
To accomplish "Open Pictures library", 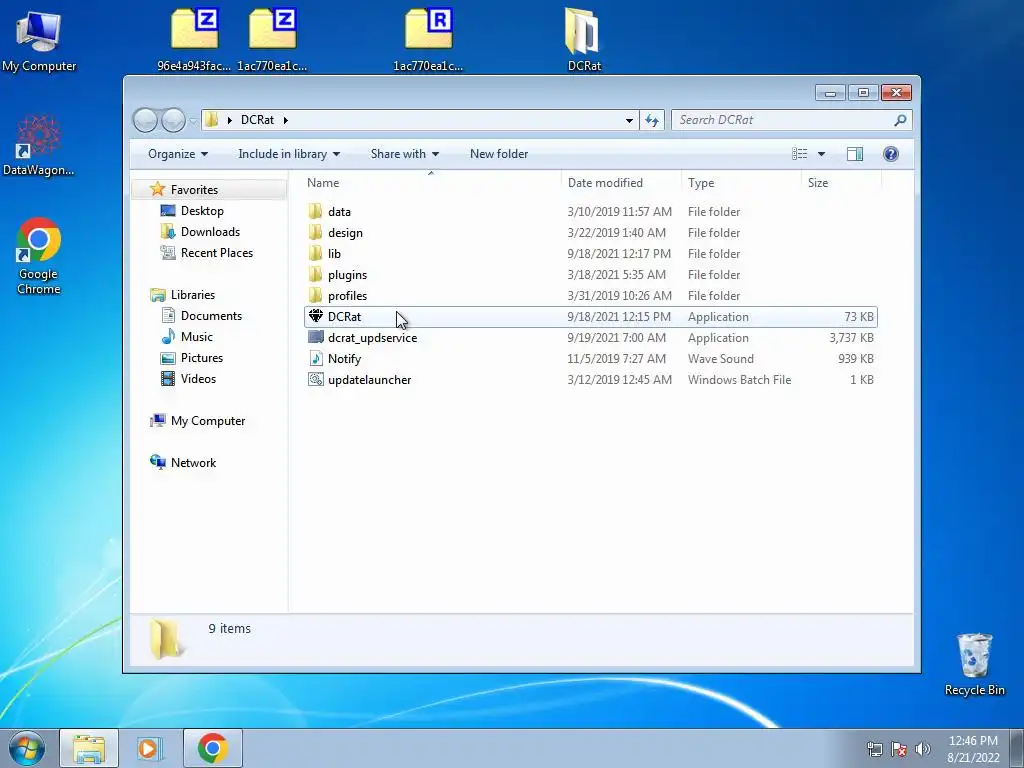I will click(202, 357).
